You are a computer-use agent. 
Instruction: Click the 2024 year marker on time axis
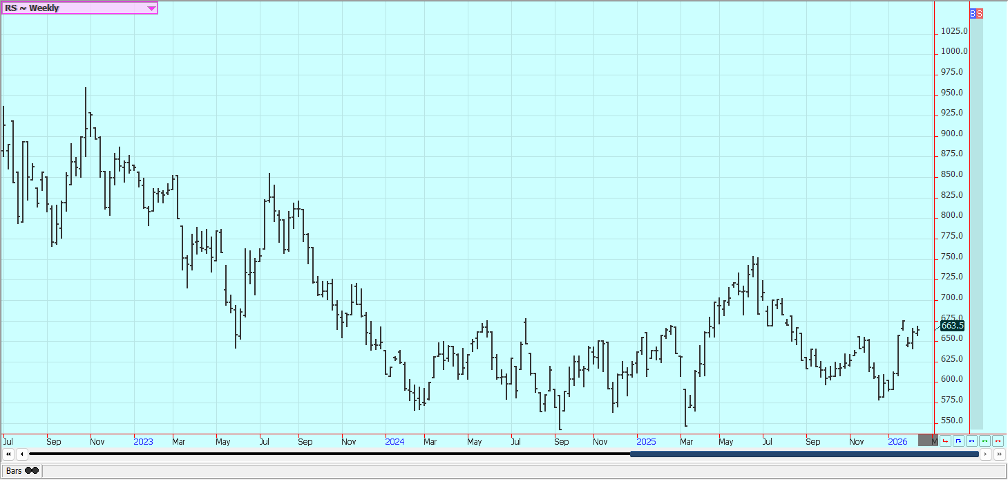point(394,440)
